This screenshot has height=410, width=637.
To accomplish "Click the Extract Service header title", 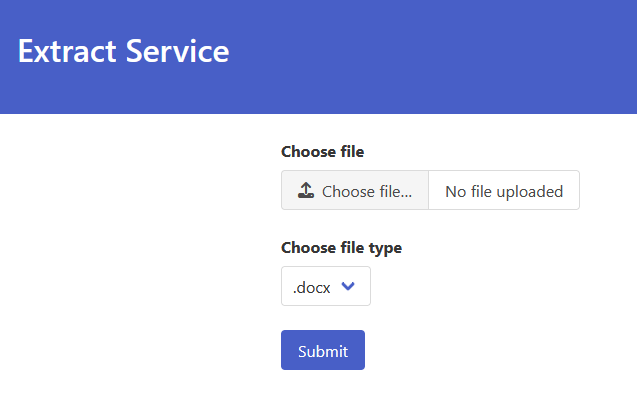I will click(x=124, y=51).
